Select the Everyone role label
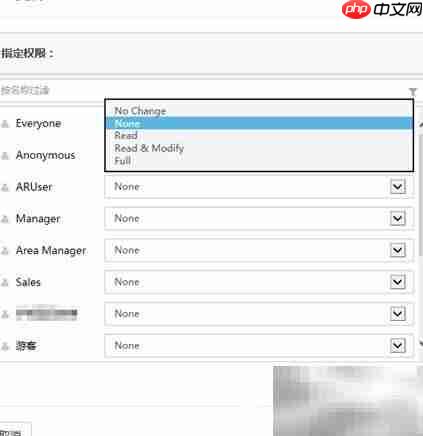Viewport: 423px width, 436px height. coord(38,124)
